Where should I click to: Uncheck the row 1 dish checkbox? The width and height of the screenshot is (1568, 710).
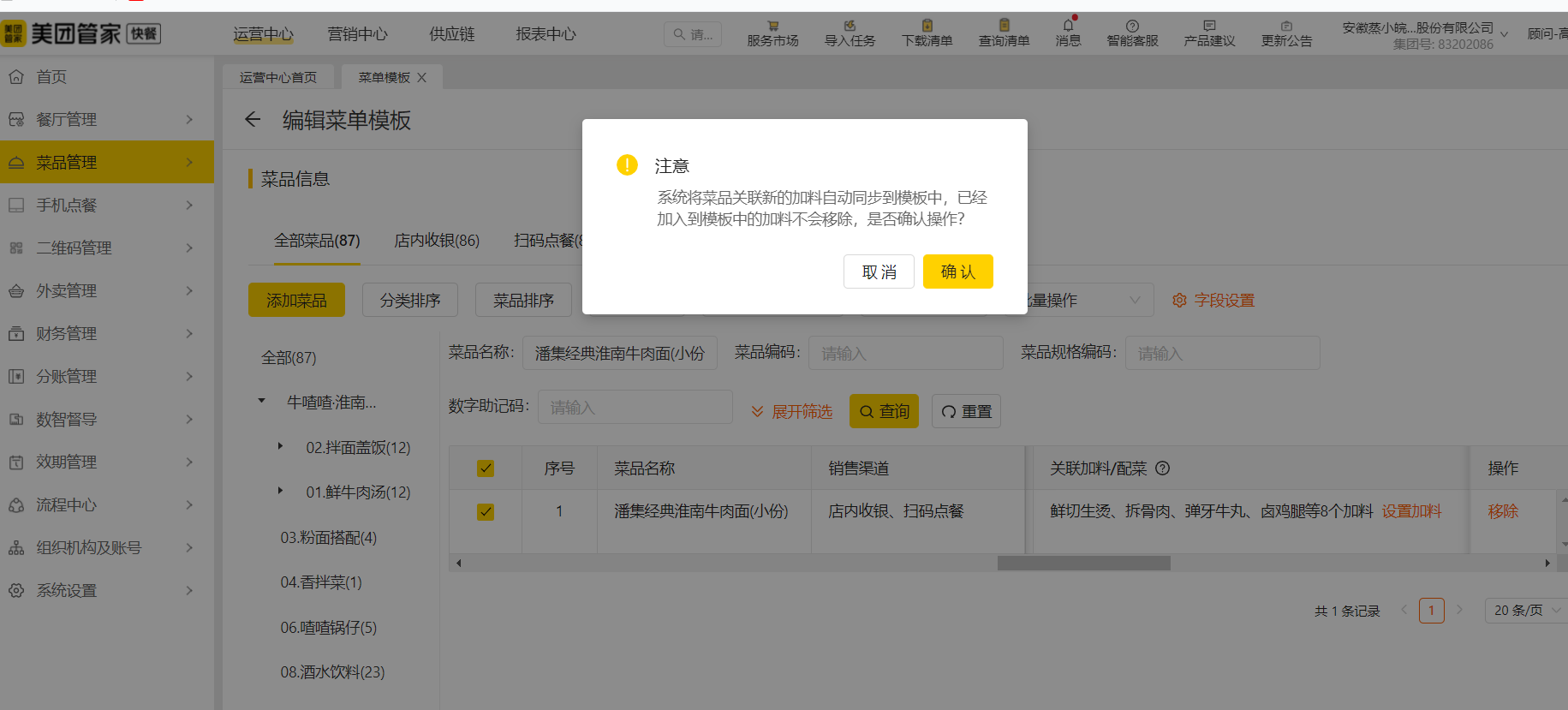click(x=486, y=512)
